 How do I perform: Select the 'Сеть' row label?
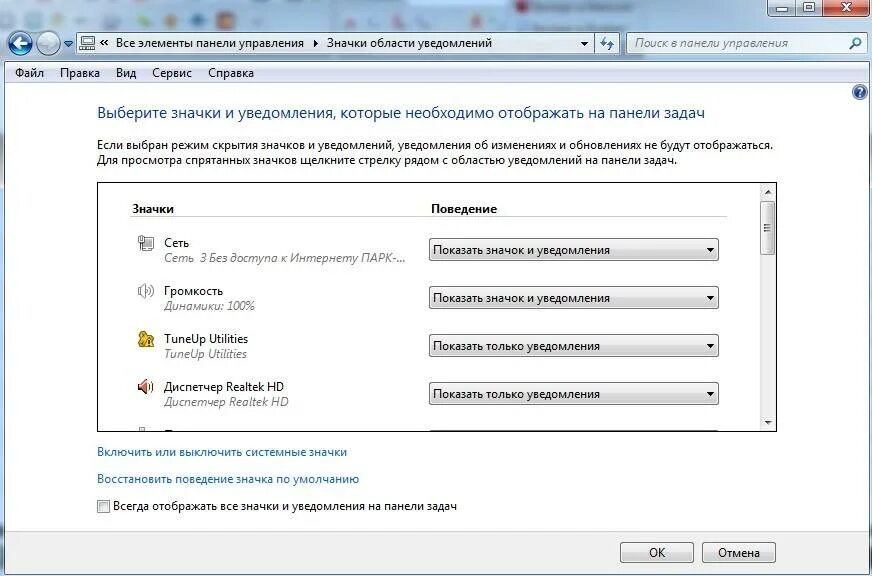(x=176, y=243)
